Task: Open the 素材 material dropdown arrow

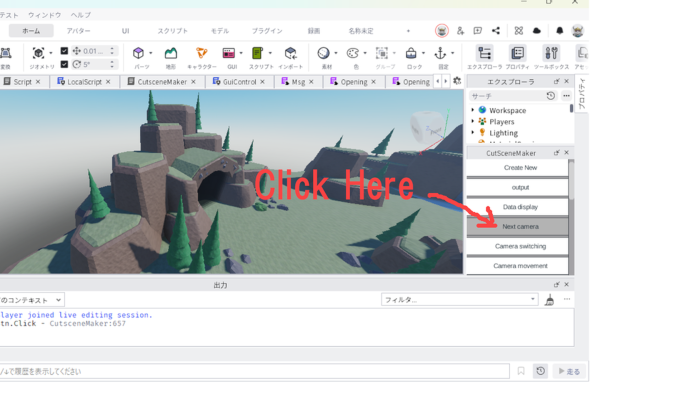Action: point(336,53)
